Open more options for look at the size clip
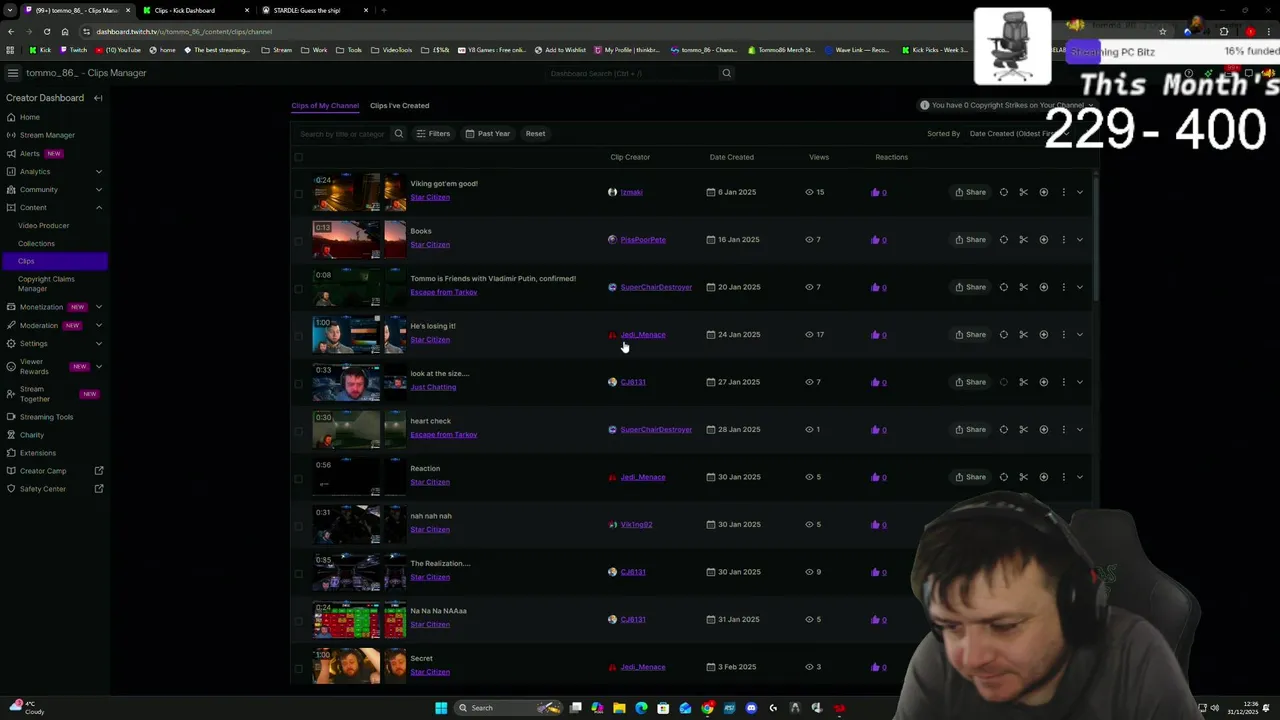 coord(1063,382)
